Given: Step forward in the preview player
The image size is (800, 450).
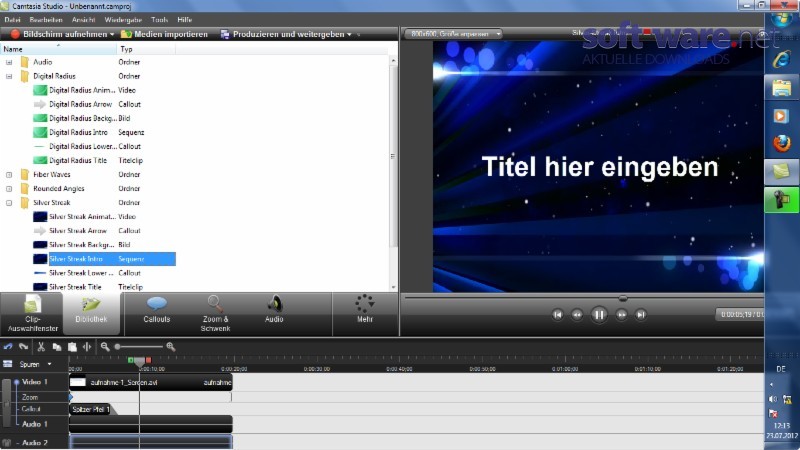Looking at the screenshot, I should 621,315.
